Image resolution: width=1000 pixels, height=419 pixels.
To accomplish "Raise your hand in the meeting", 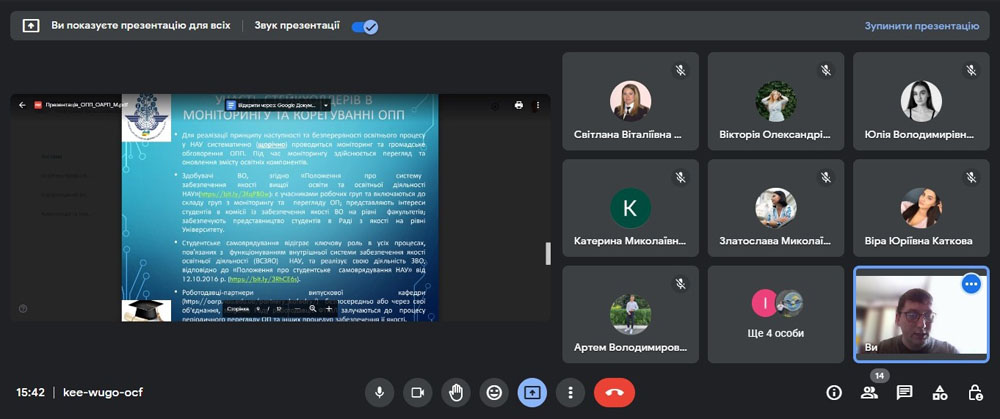I will [456, 392].
